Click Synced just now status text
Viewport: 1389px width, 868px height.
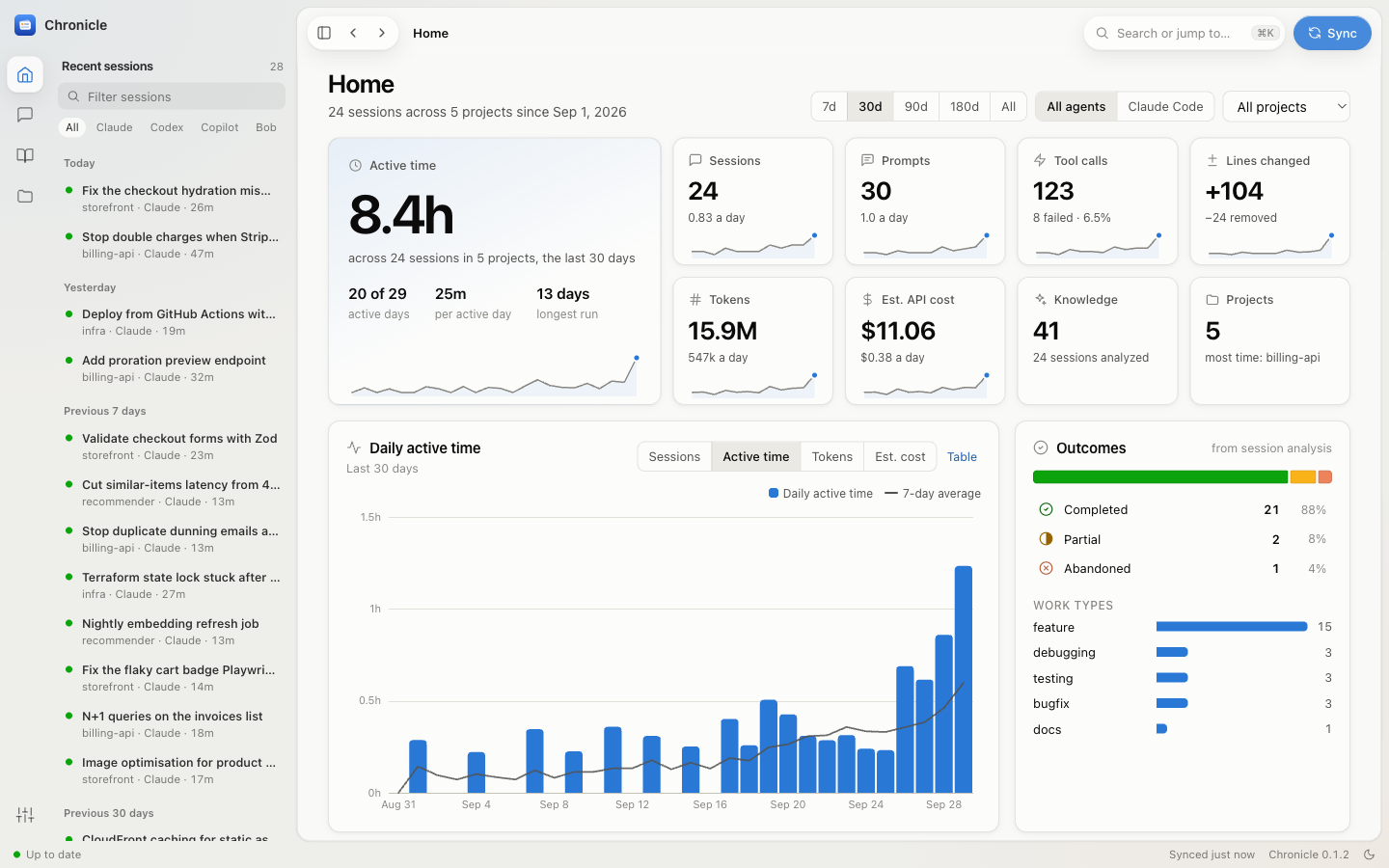coord(1212,854)
